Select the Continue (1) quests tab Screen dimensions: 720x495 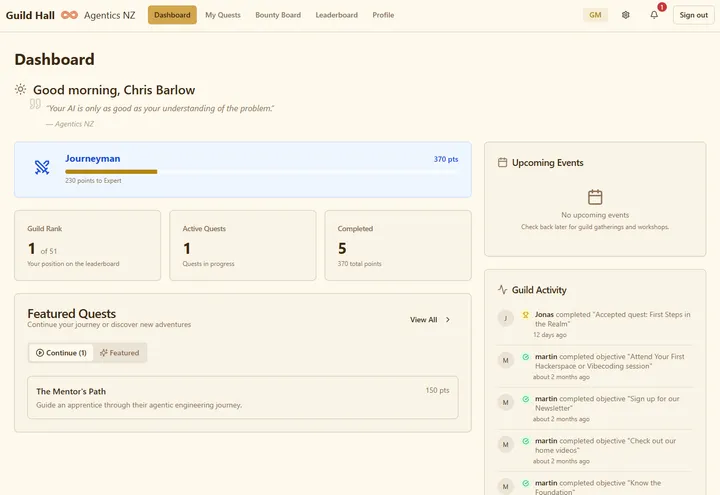point(61,353)
